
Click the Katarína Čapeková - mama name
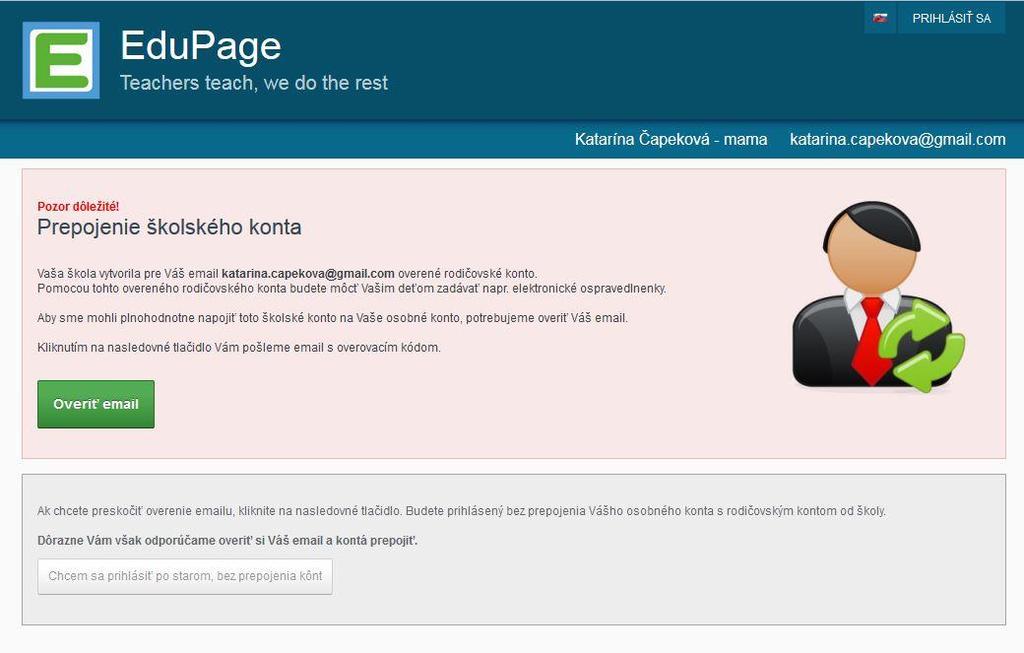coord(671,139)
